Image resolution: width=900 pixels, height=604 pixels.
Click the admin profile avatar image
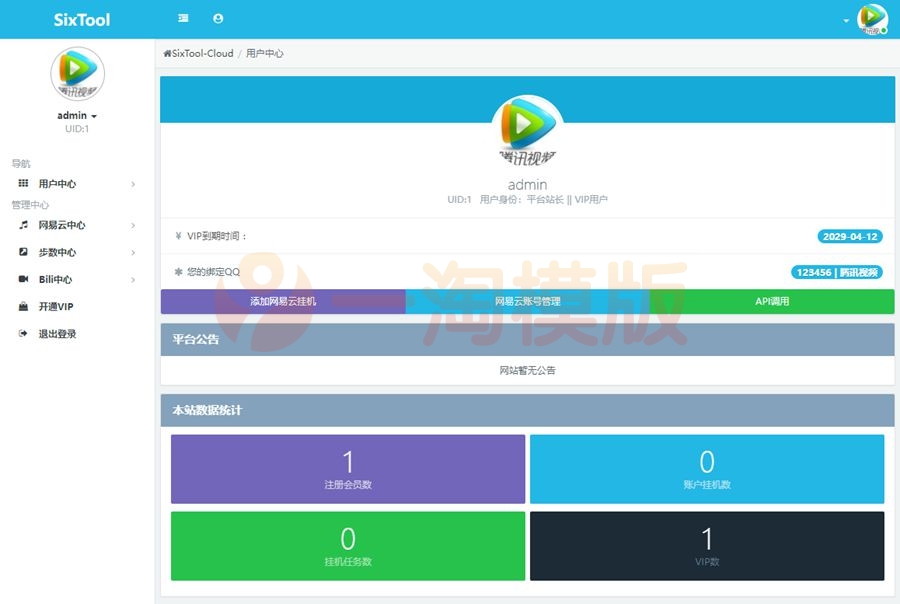pyautogui.click(x=75, y=73)
